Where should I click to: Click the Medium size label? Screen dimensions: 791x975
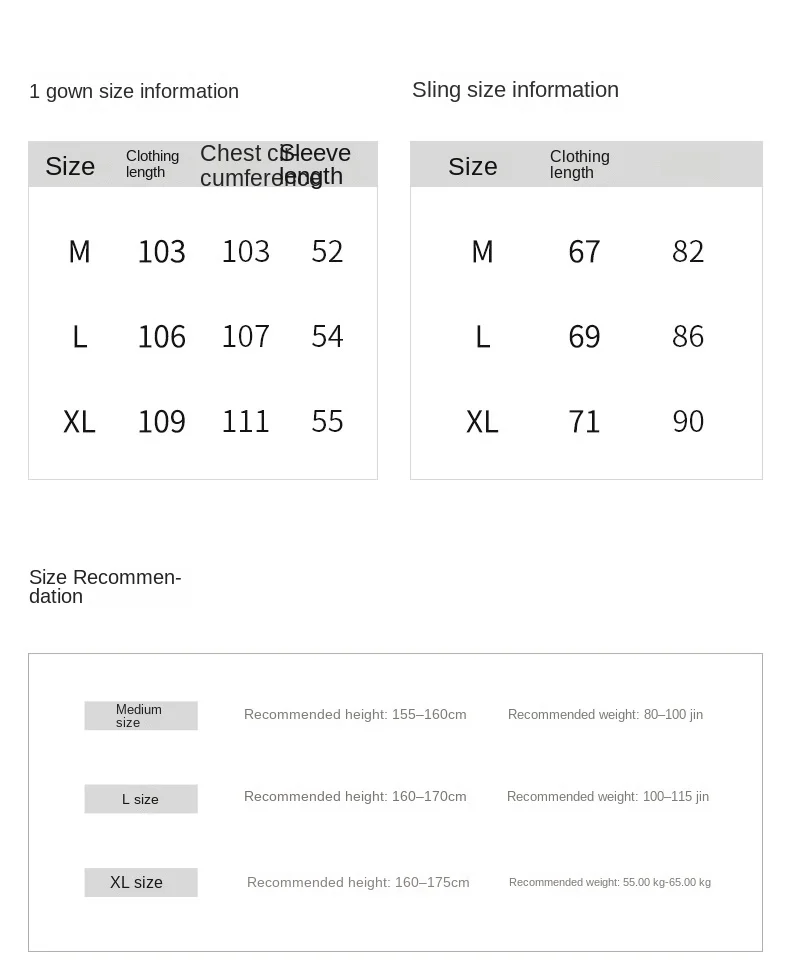point(141,716)
